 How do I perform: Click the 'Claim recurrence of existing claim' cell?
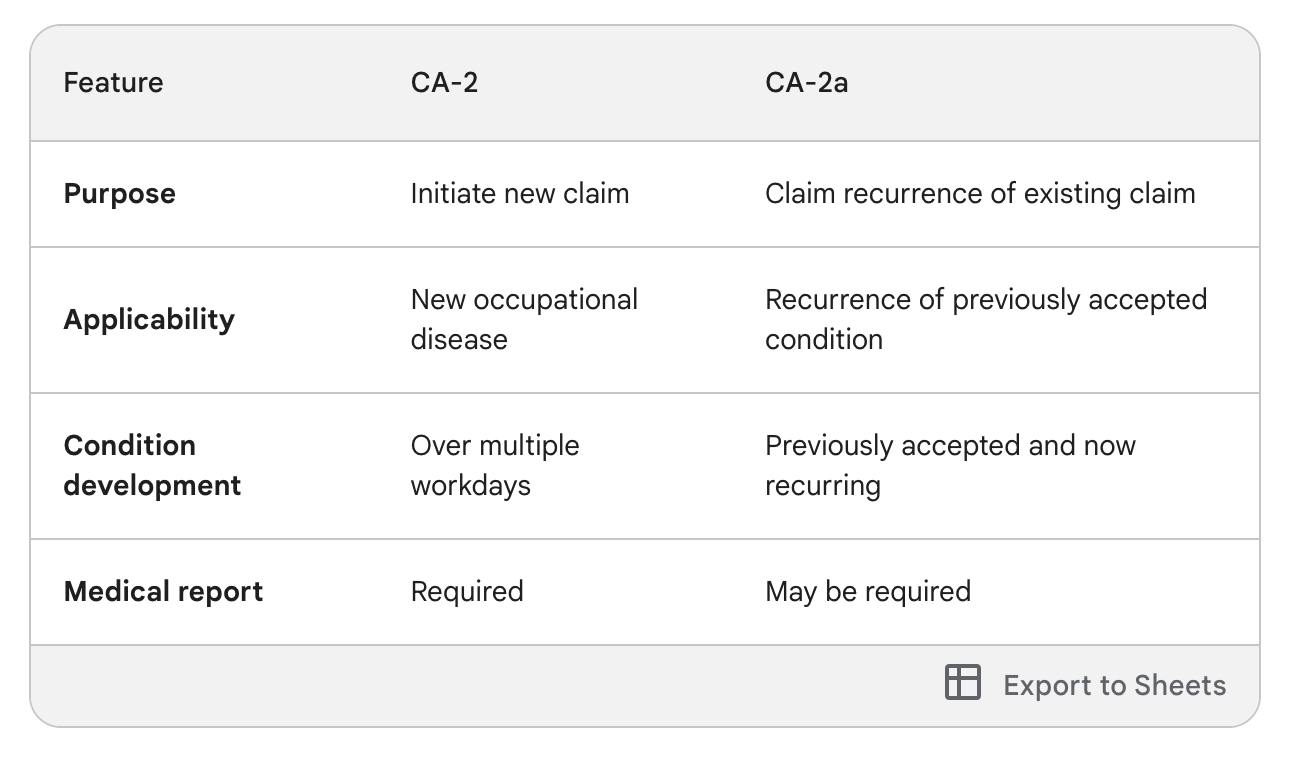pyautogui.click(x=980, y=193)
